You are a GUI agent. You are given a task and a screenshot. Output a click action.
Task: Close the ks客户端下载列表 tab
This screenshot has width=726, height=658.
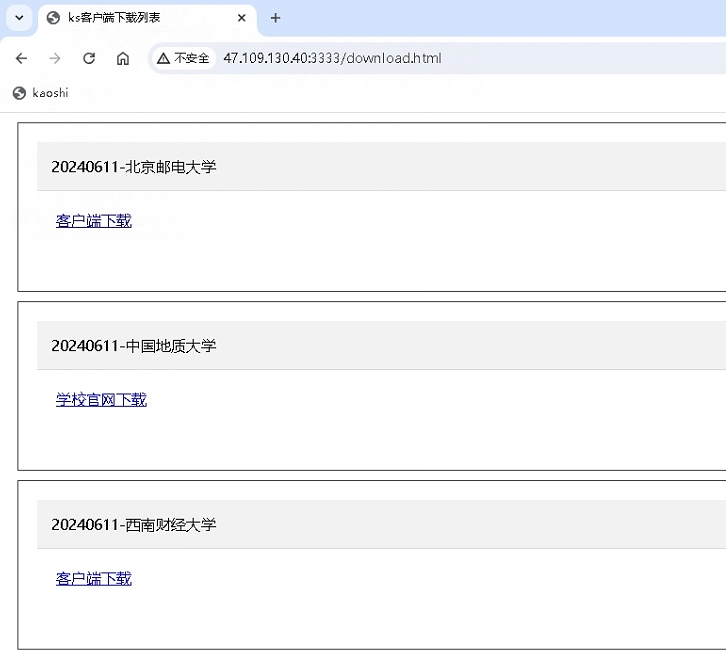click(241, 18)
